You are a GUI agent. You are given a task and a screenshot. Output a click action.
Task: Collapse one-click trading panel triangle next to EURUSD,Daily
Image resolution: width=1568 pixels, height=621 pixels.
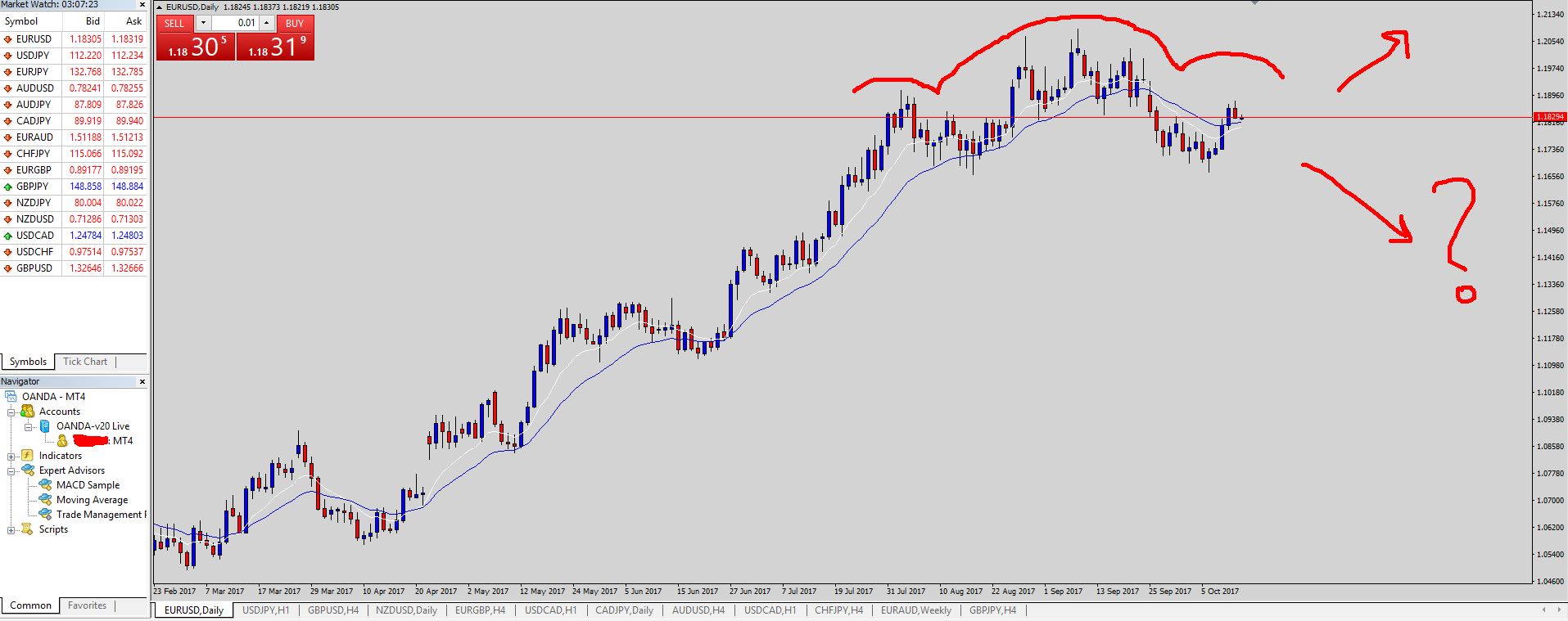(160, 7)
